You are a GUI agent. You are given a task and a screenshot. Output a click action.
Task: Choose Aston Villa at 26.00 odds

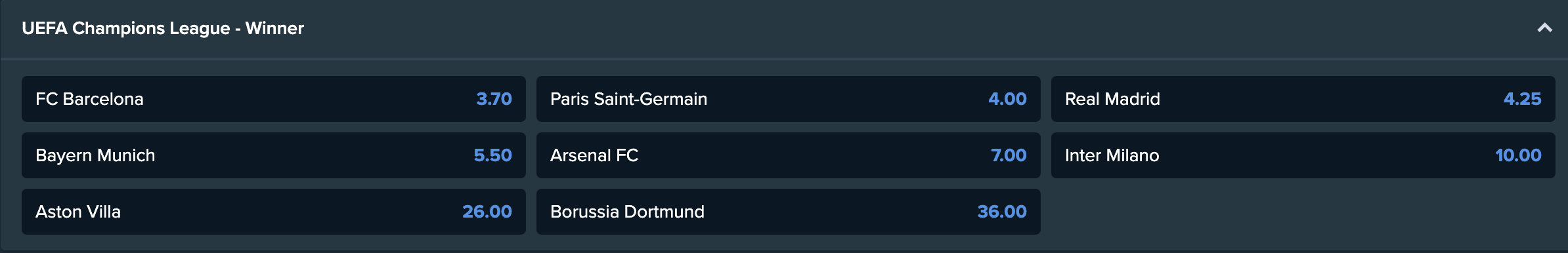click(274, 212)
